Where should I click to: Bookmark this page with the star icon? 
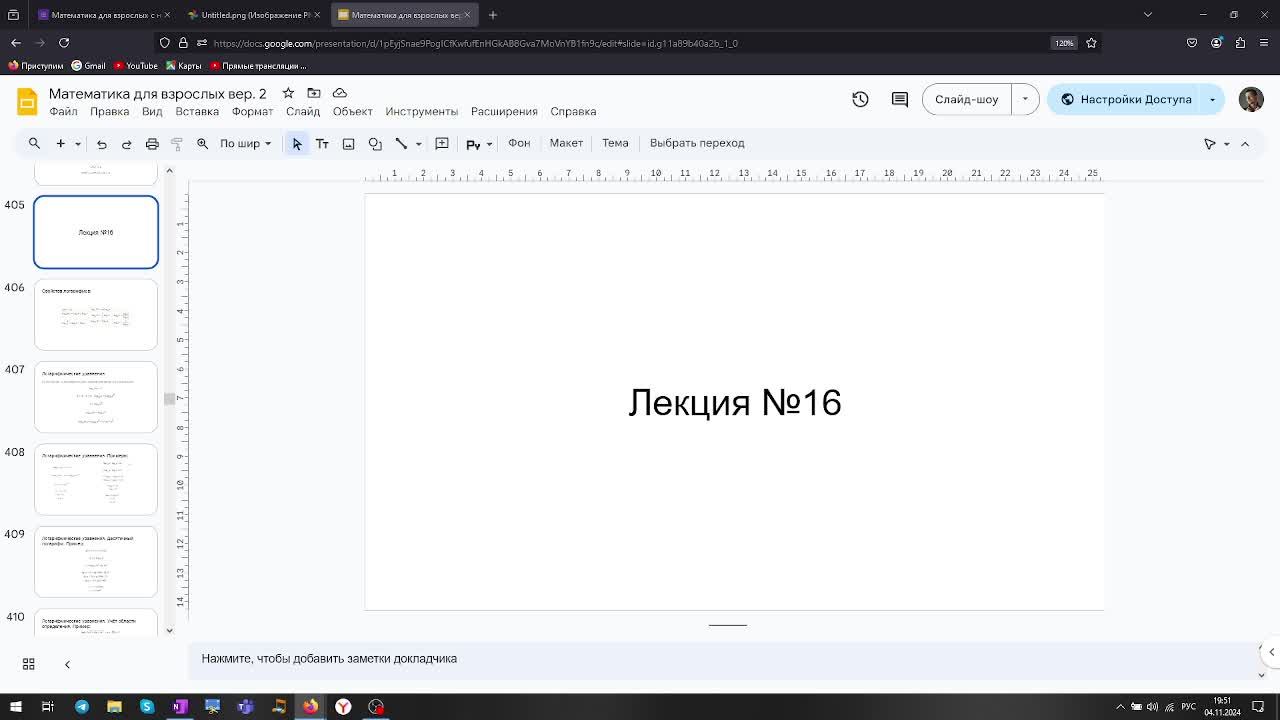tap(1091, 43)
